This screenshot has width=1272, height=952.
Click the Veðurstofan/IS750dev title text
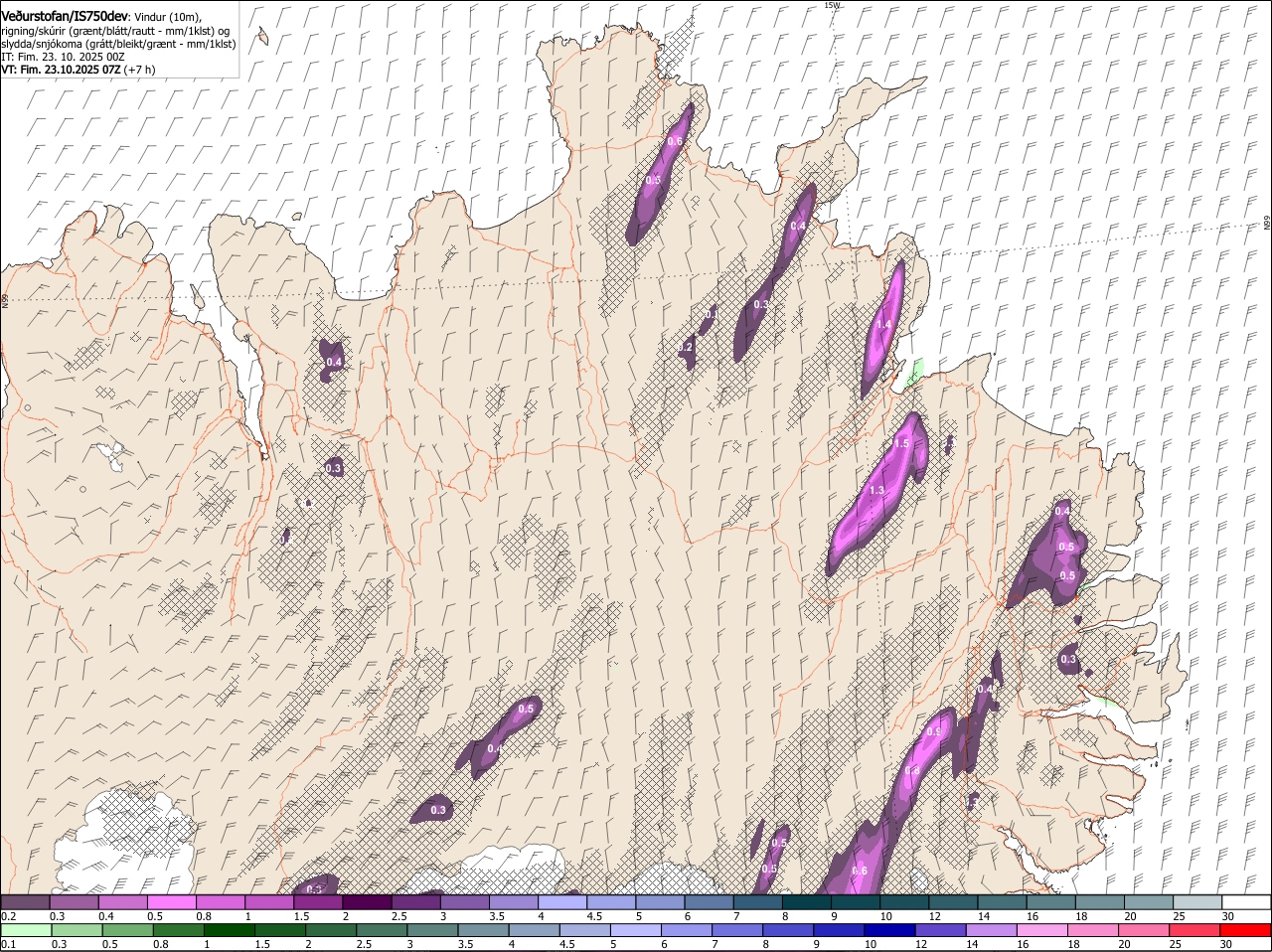(65, 16)
